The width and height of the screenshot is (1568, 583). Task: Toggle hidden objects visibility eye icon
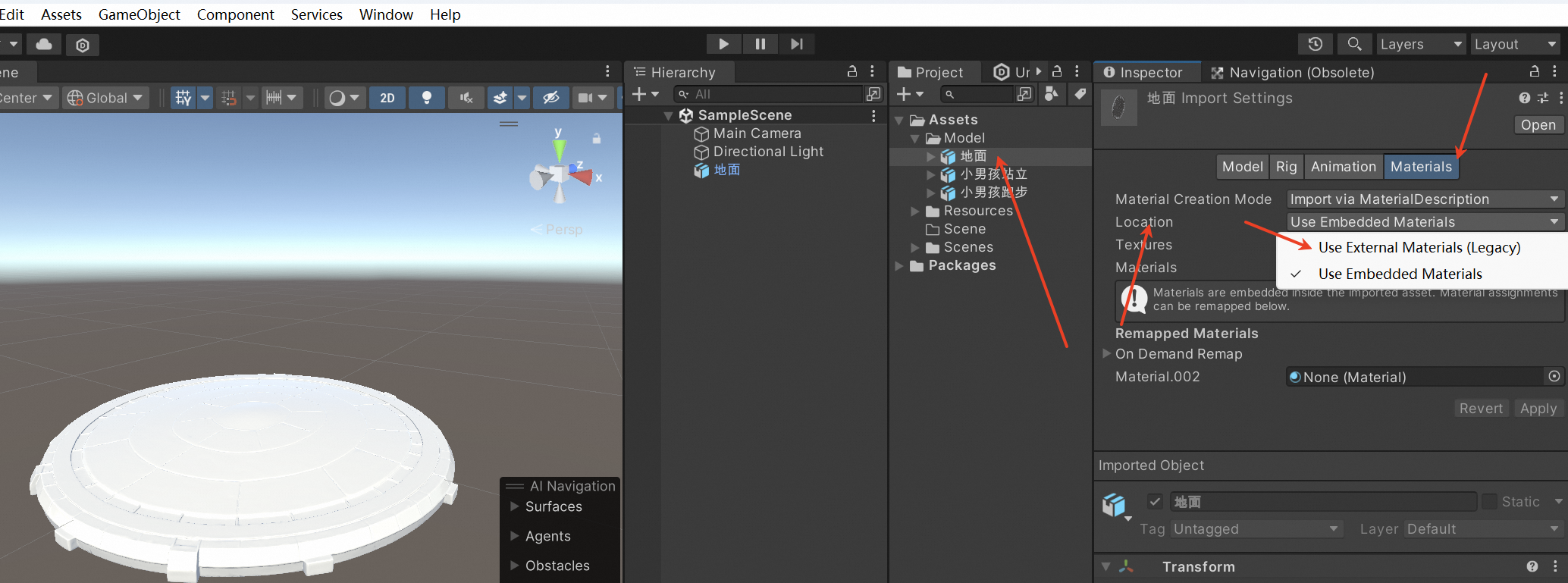tap(551, 98)
